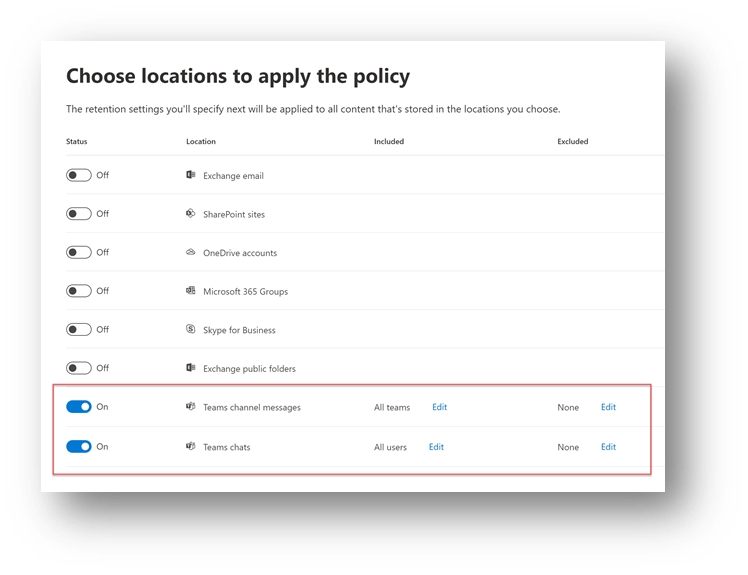Turn off Teams channel messages toggle
Image resolution: width=748 pixels, height=575 pixels.
point(79,407)
